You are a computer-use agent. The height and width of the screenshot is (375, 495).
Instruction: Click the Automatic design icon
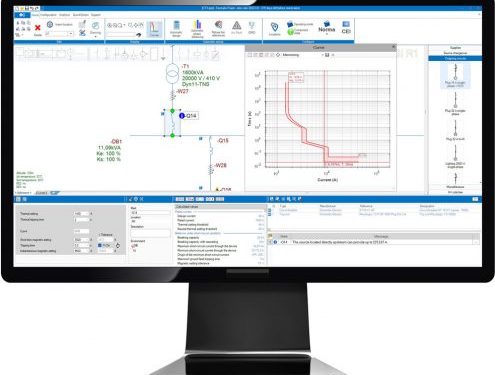pos(176,28)
